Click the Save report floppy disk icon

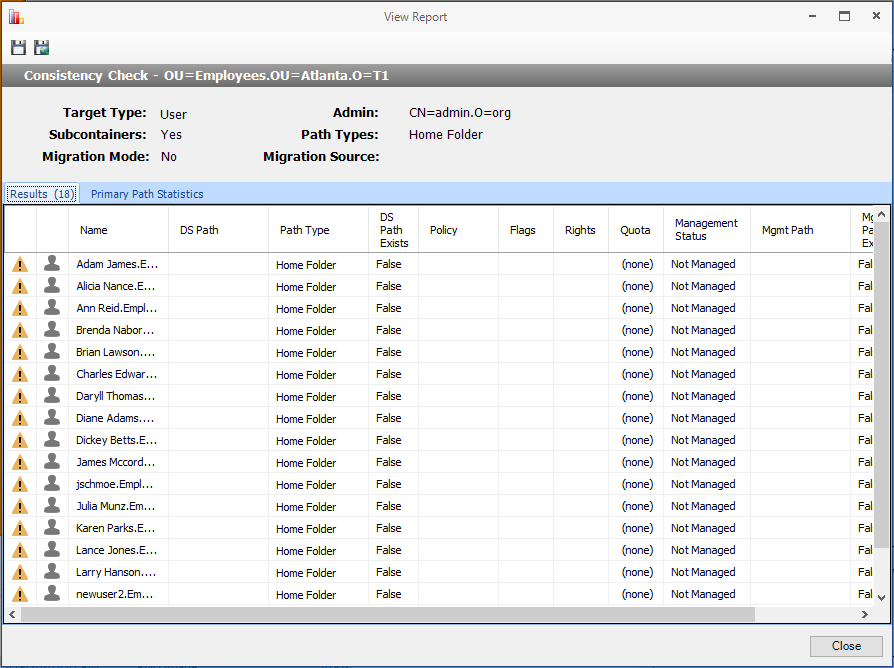coord(18,48)
